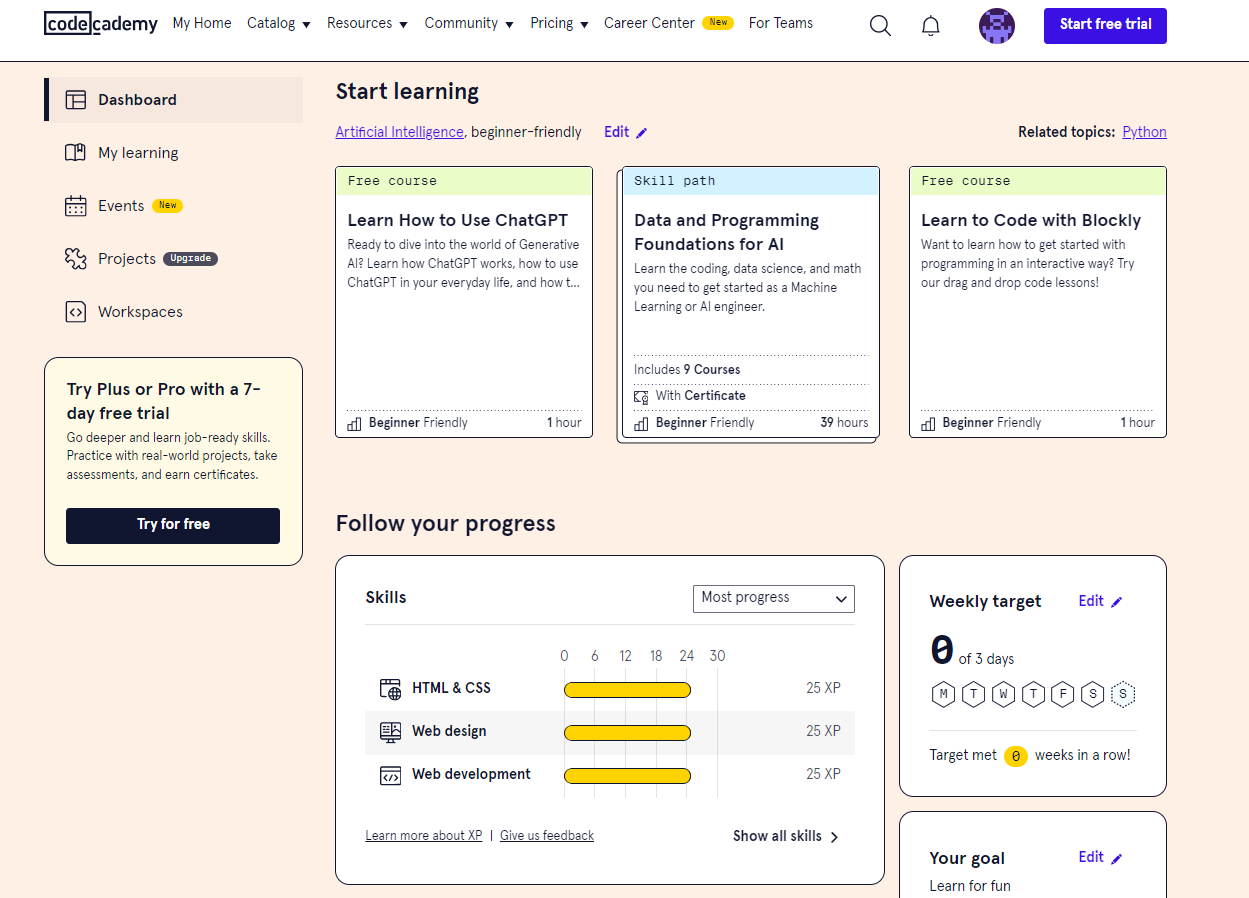Expand the Catalog dropdown menu
The width and height of the screenshot is (1249, 898).
tap(279, 23)
